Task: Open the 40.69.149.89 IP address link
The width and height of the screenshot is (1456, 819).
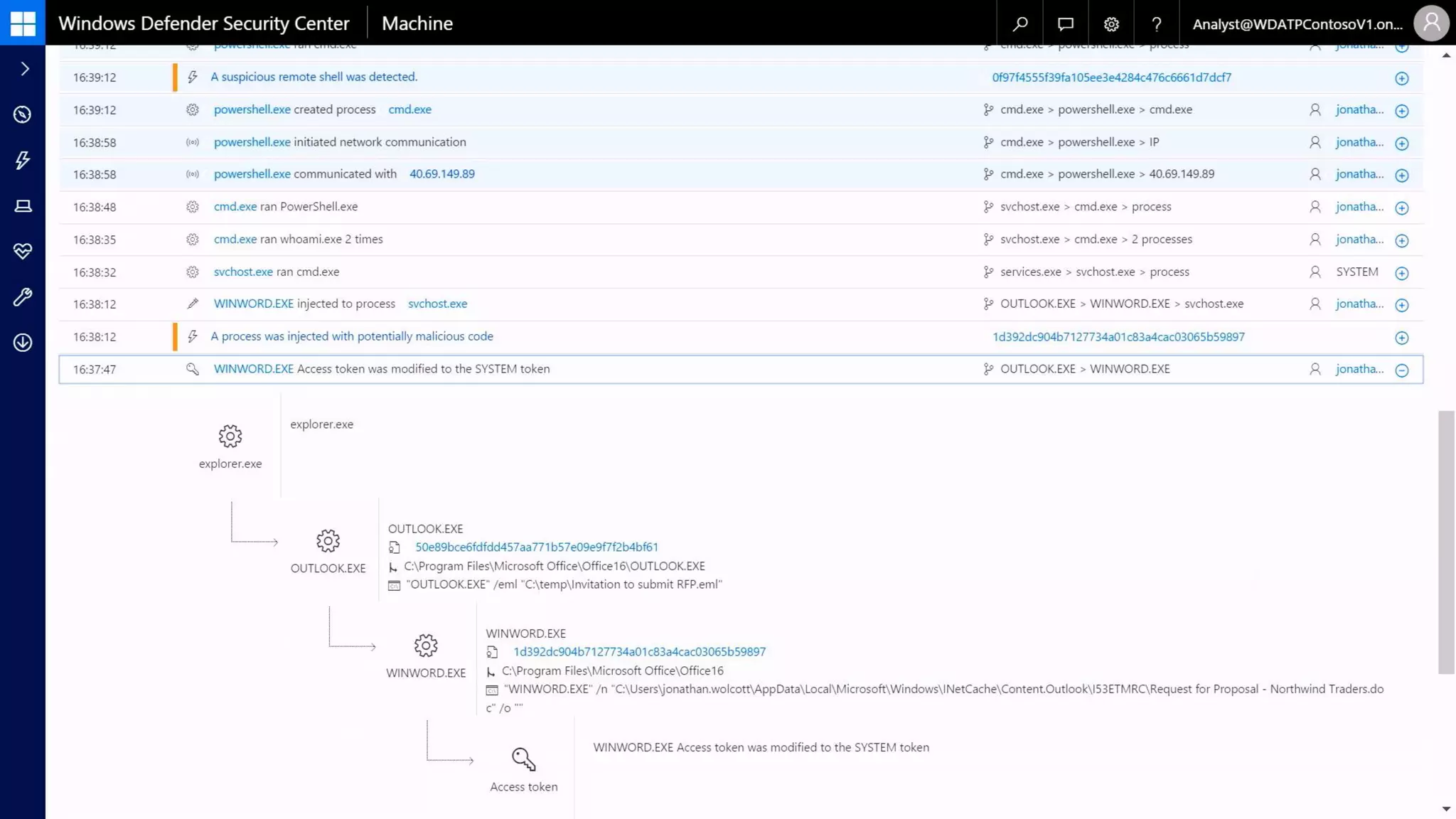Action: (441, 174)
